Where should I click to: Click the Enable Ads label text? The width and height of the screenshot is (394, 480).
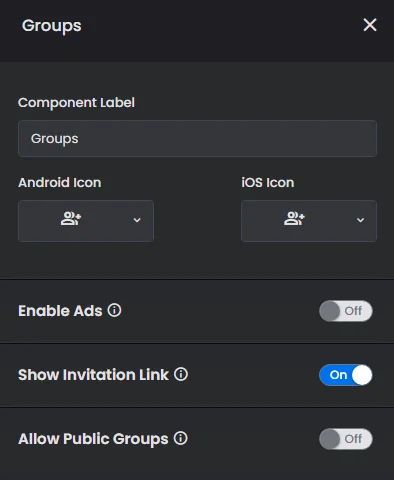point(60,311)
